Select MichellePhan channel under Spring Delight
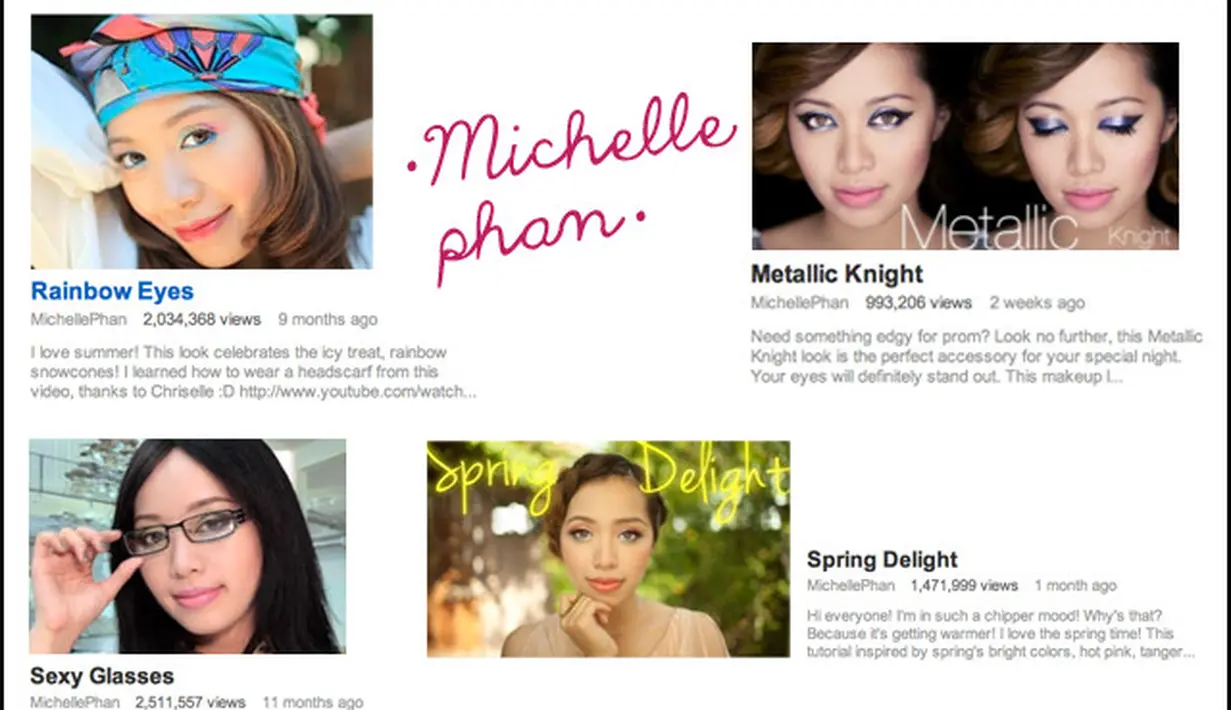1231x710 pixels. click(x=852, y=585)
